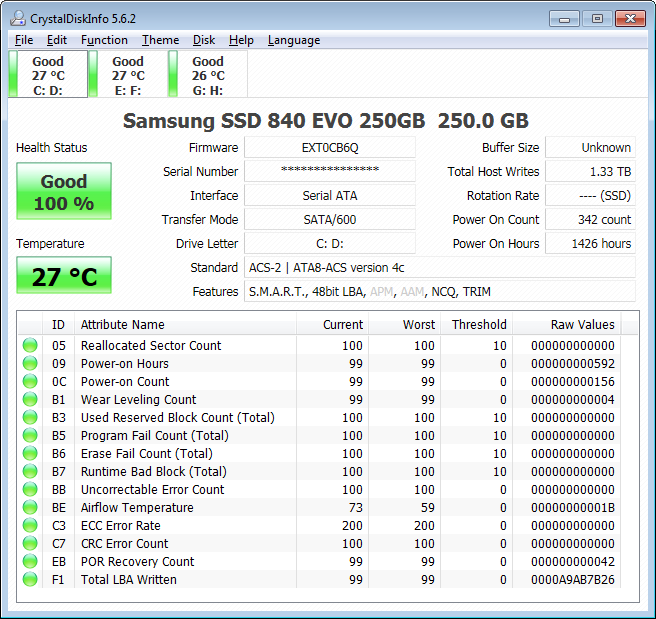Screen dimensions: 656x619
Task: Click the Health Status label
Action: (x=51, y=147)
